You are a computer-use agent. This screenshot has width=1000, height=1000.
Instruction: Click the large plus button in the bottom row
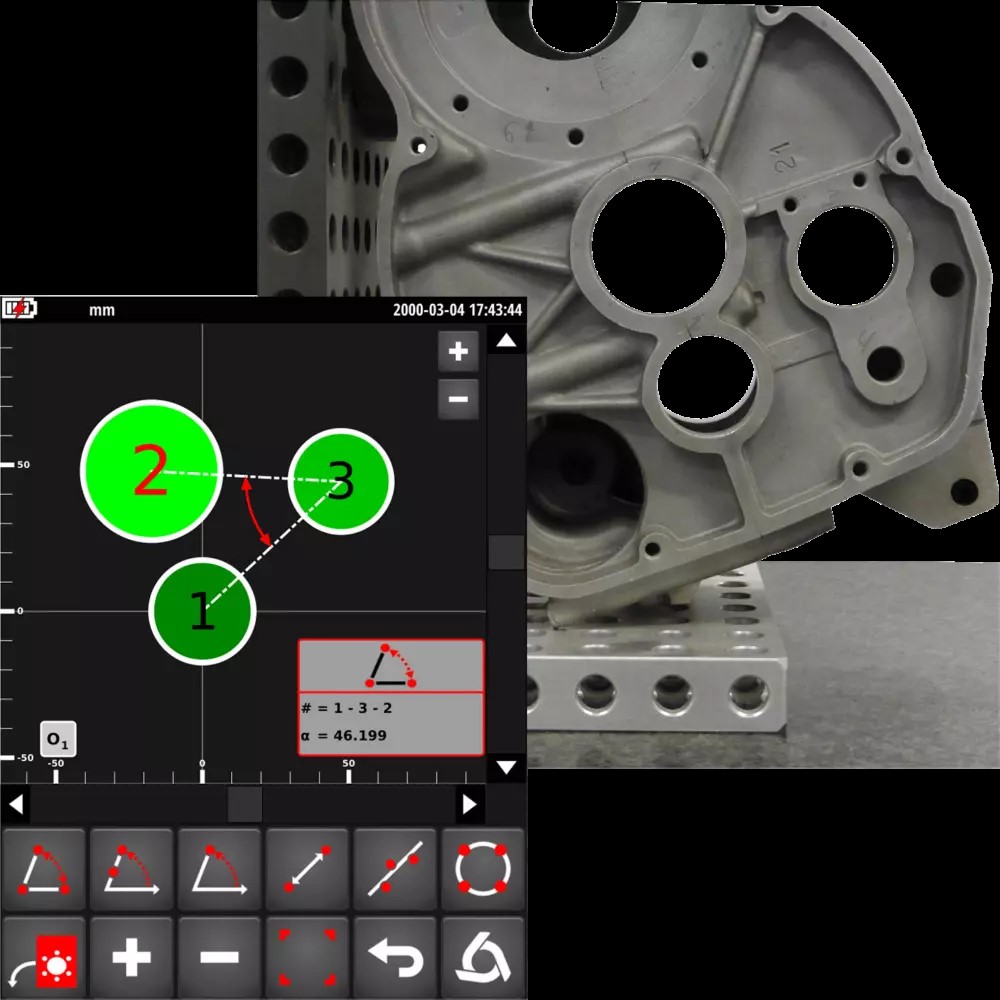[x=131, y=958]
